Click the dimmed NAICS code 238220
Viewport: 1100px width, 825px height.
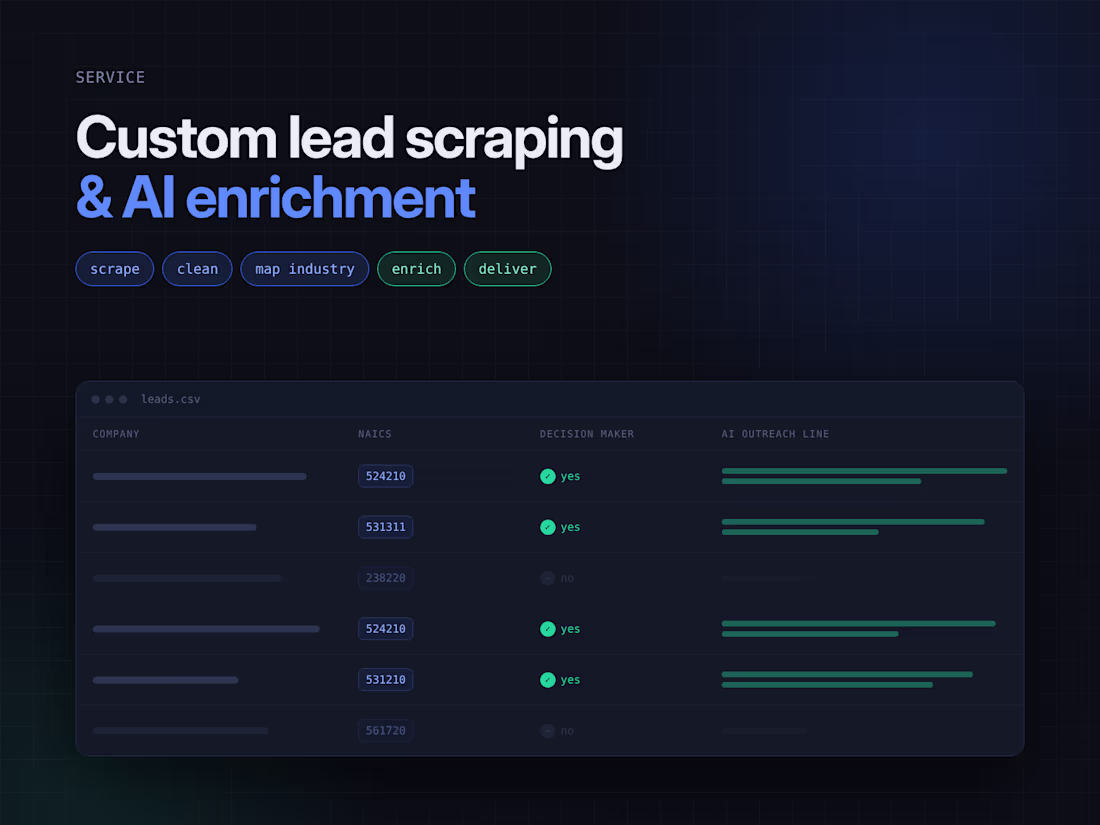(x=385, y=578)
